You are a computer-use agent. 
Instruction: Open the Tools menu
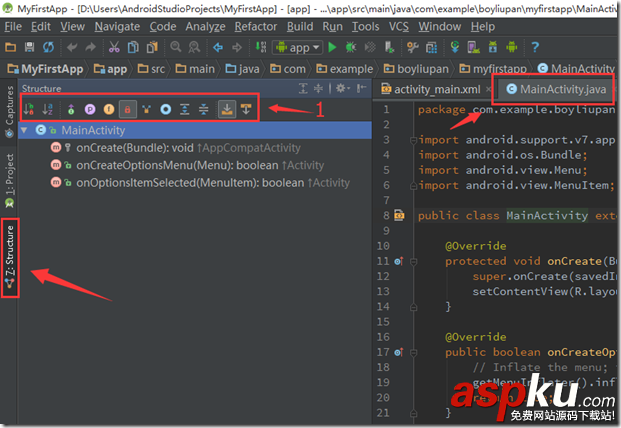coord(366,27)
